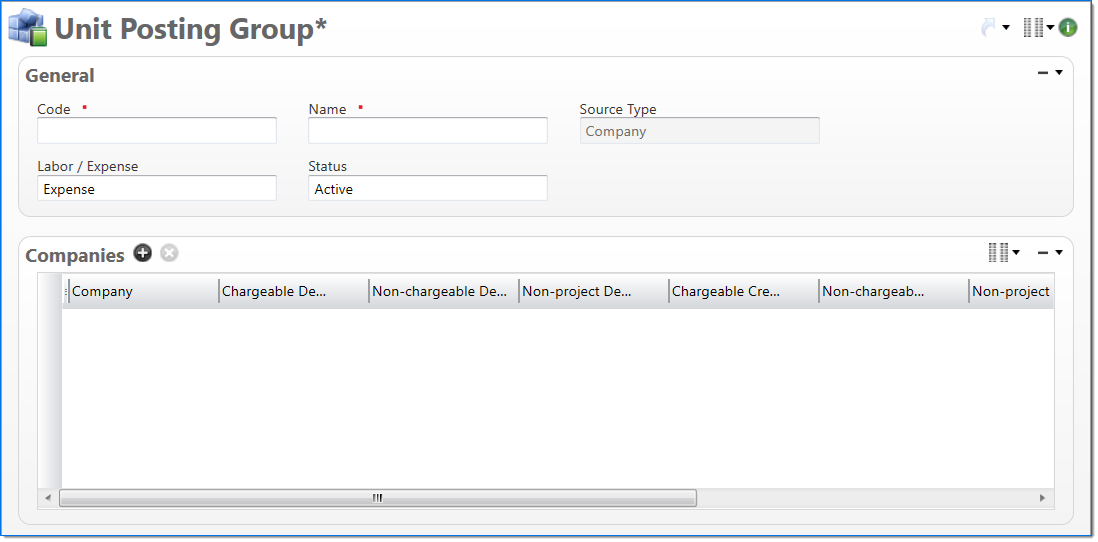Sort by Chargeable De... column header

pos(293,292)
